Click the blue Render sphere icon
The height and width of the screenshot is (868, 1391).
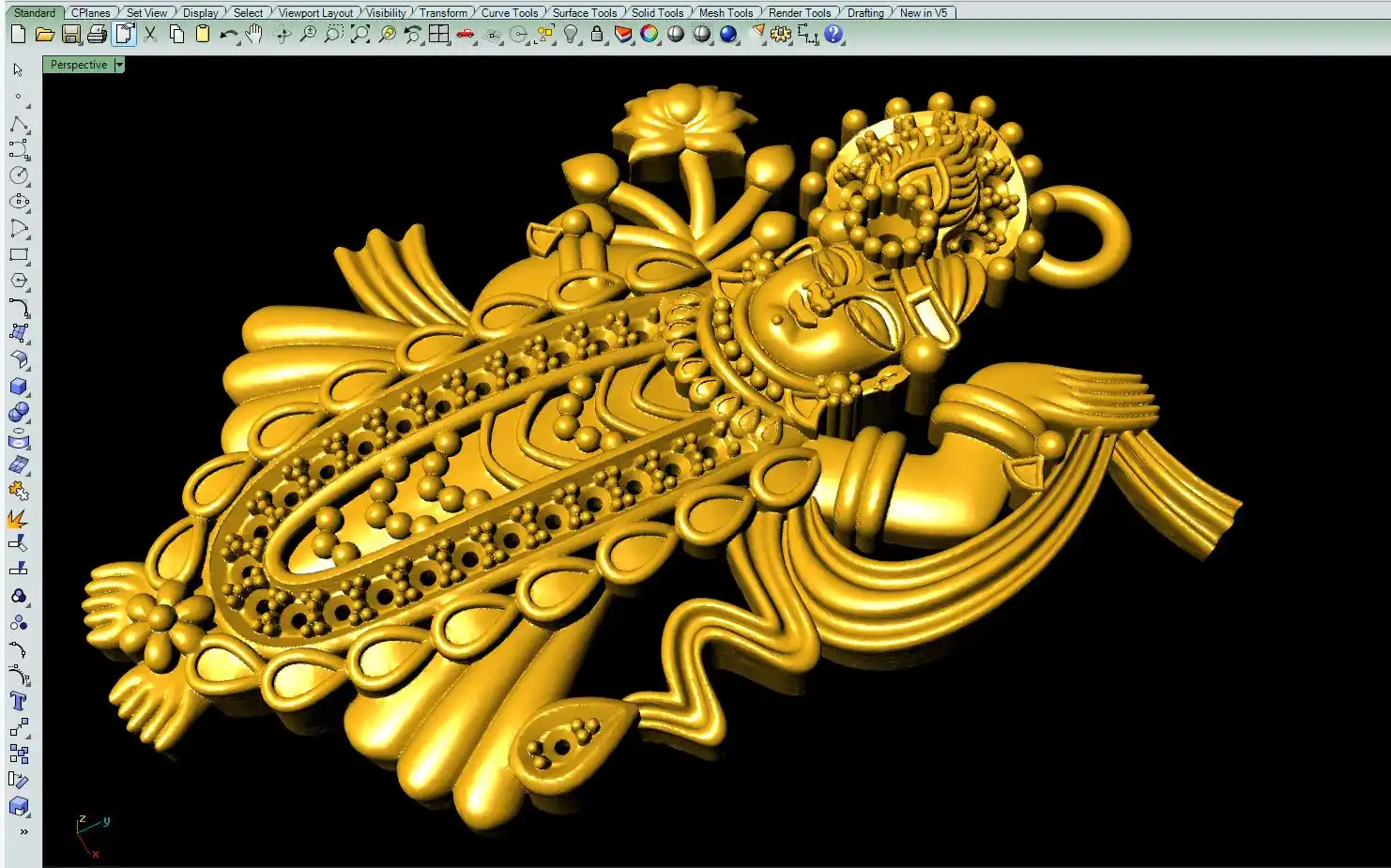(x=727, y=35)
